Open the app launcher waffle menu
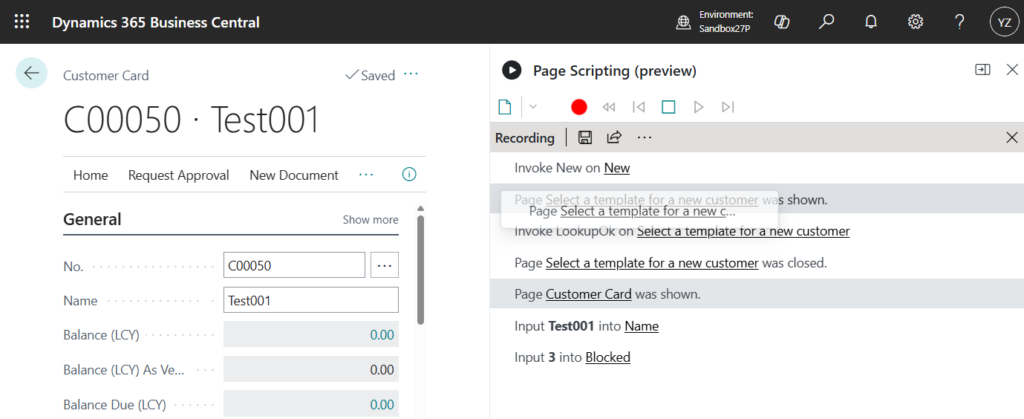 (22, 22)
